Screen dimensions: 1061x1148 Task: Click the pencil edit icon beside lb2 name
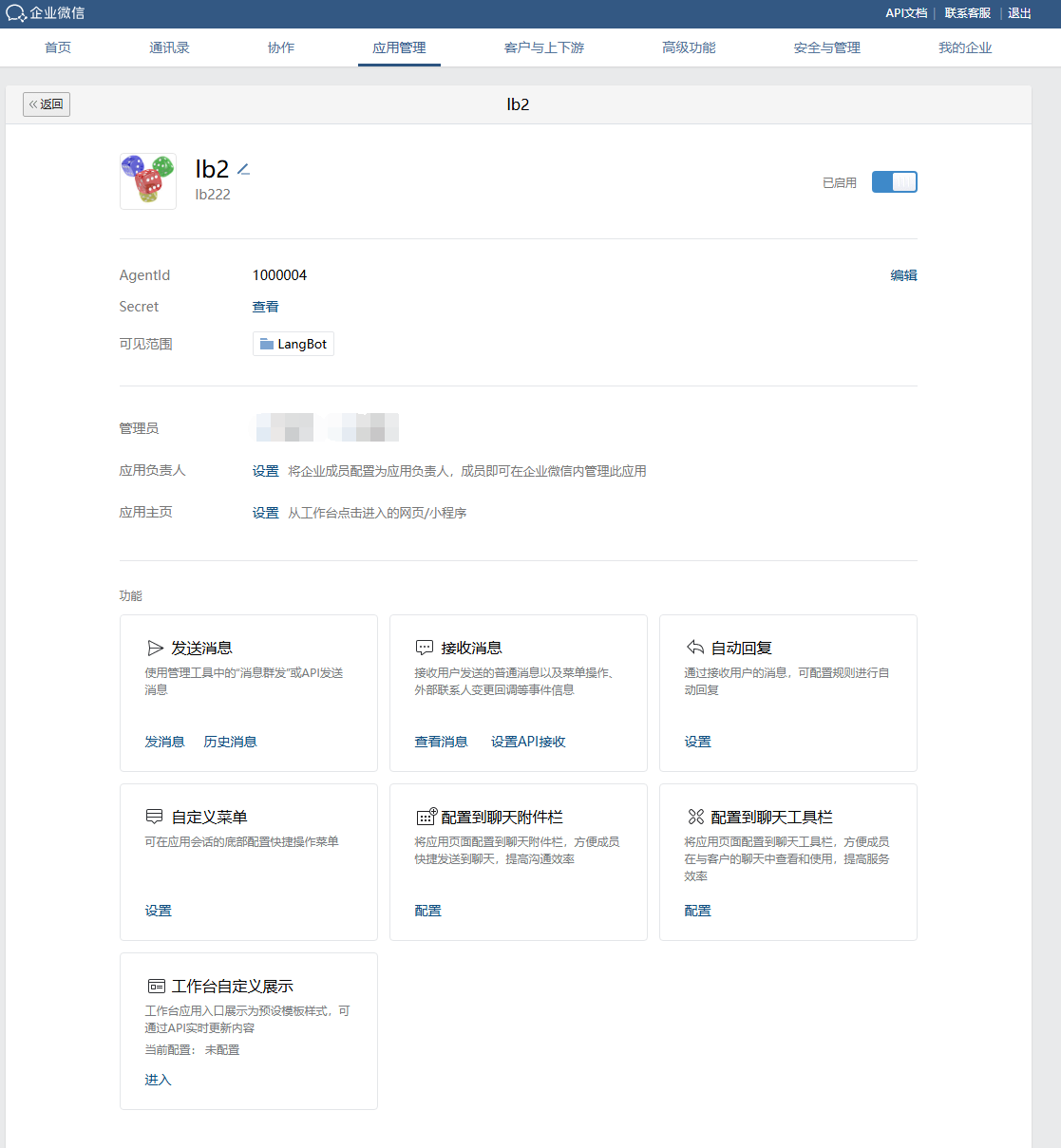243,168
